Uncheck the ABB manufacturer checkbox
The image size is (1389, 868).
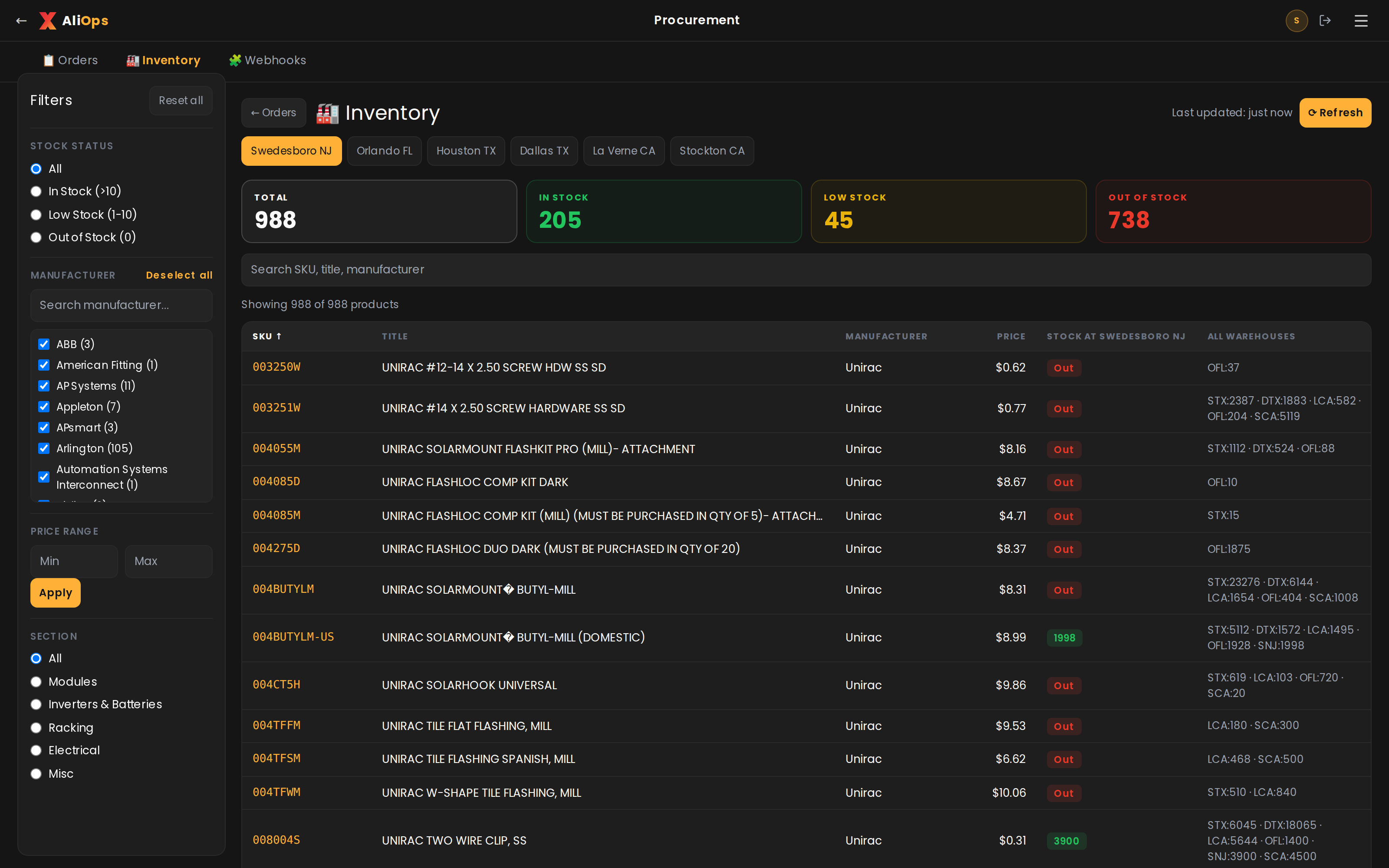tap(43, 344)
